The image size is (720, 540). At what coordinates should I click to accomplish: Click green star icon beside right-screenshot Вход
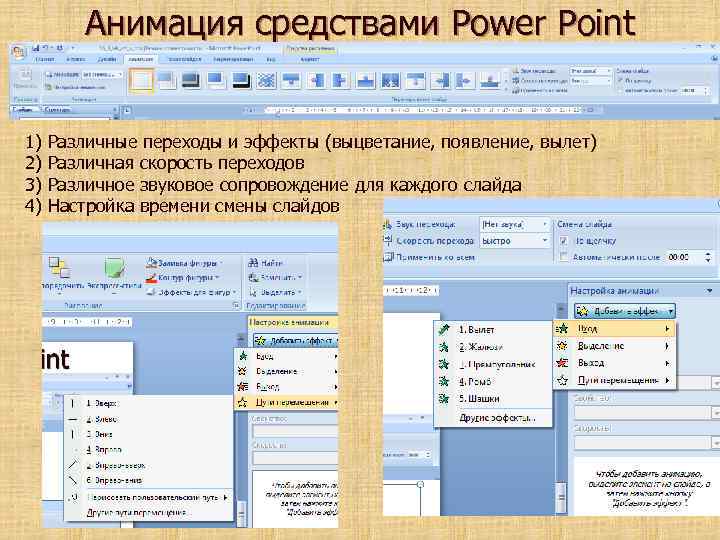click(562, 329)
